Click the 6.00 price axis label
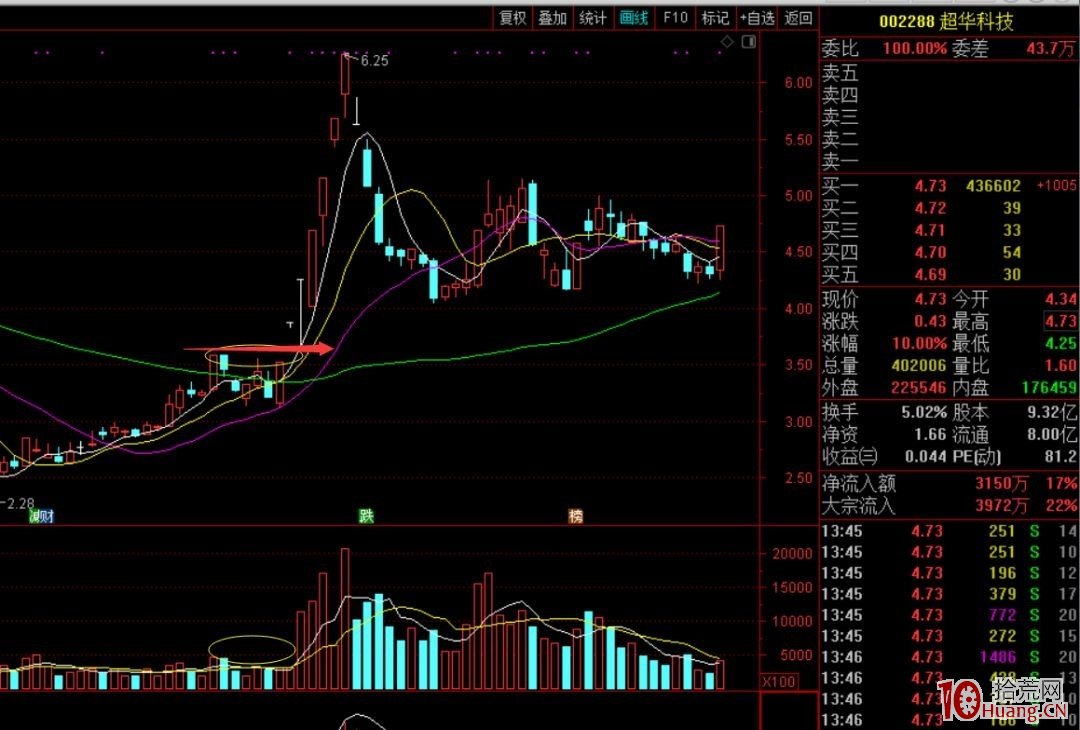The image size is (1080, 730). [799, 83]
